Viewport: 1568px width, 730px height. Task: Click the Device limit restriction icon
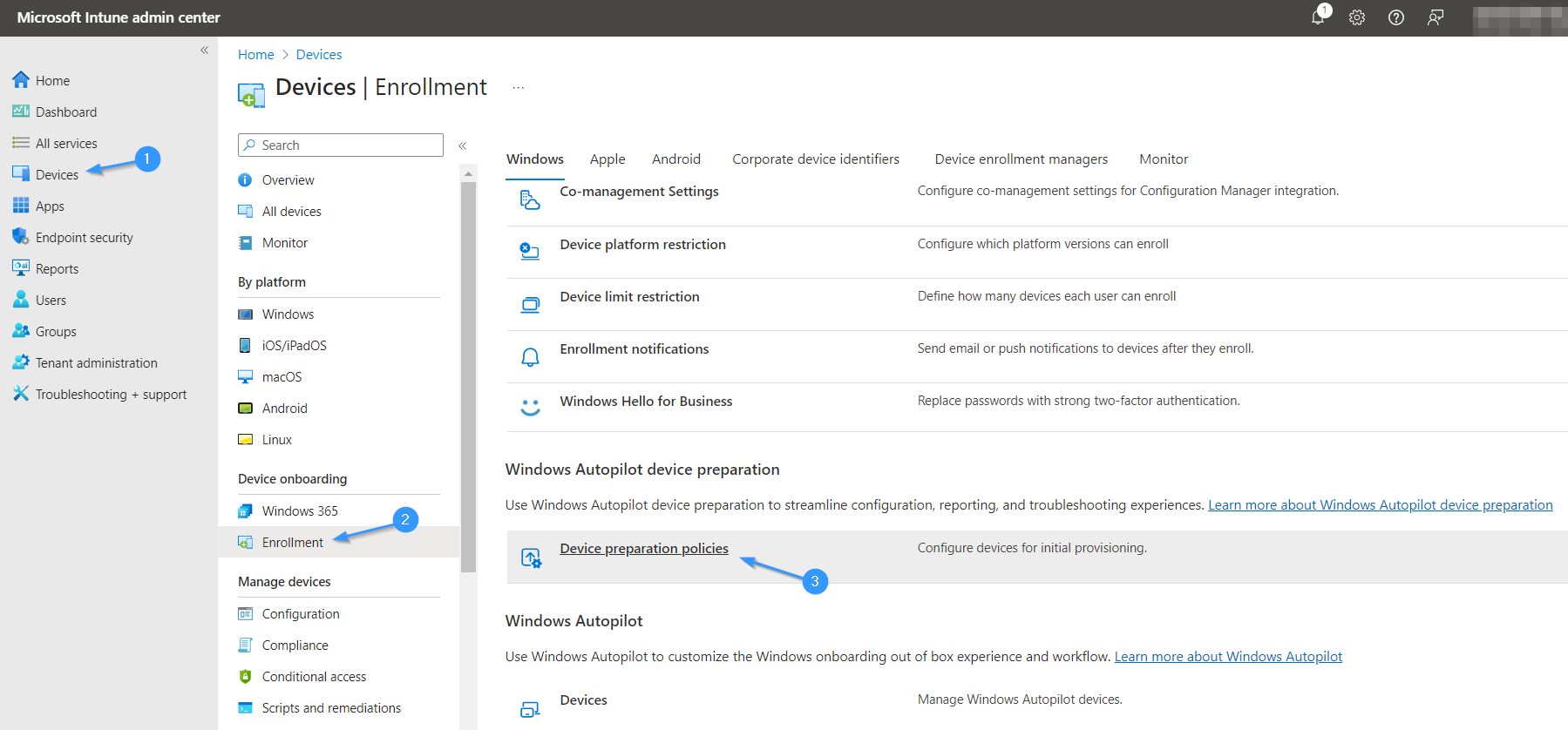[x=530, y=304]
